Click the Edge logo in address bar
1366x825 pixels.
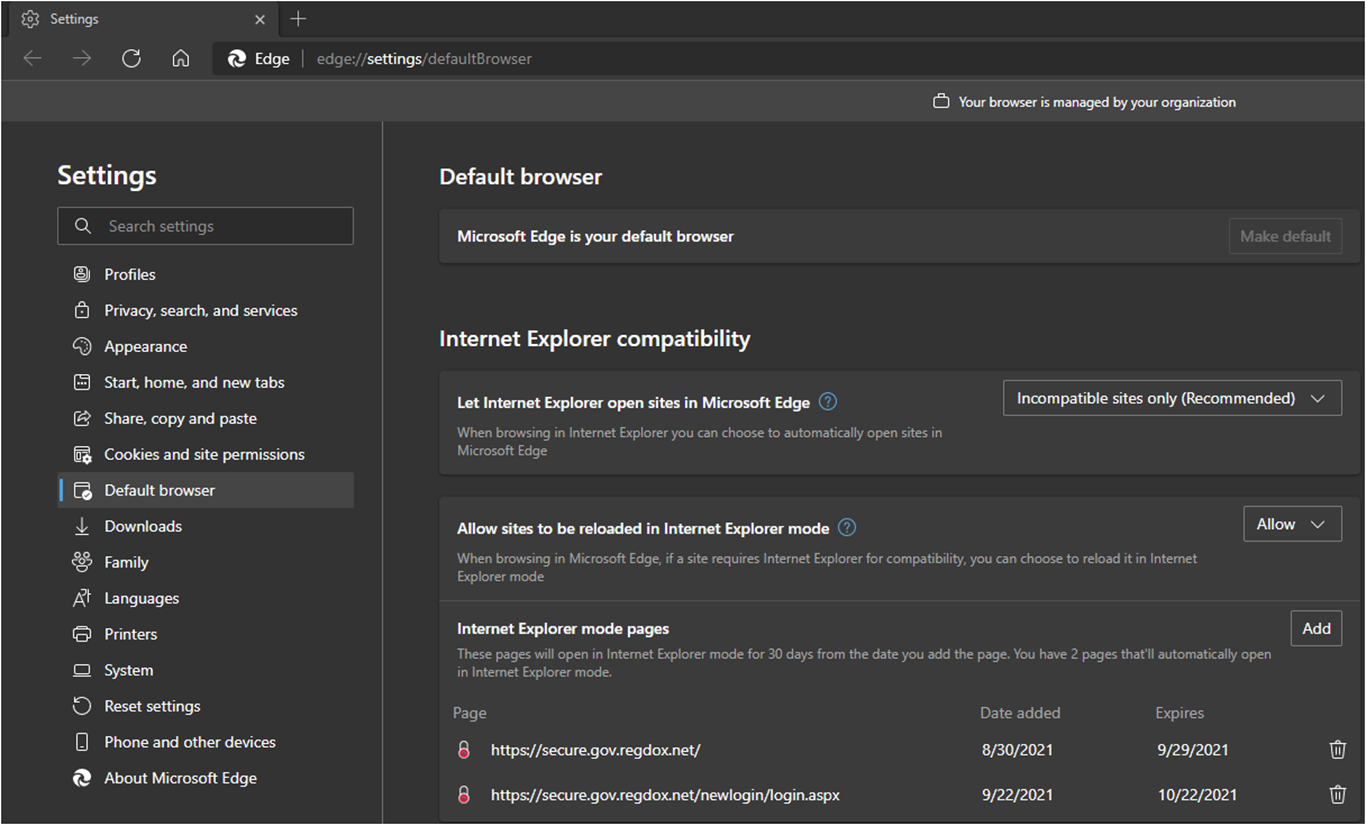point(237,59)
